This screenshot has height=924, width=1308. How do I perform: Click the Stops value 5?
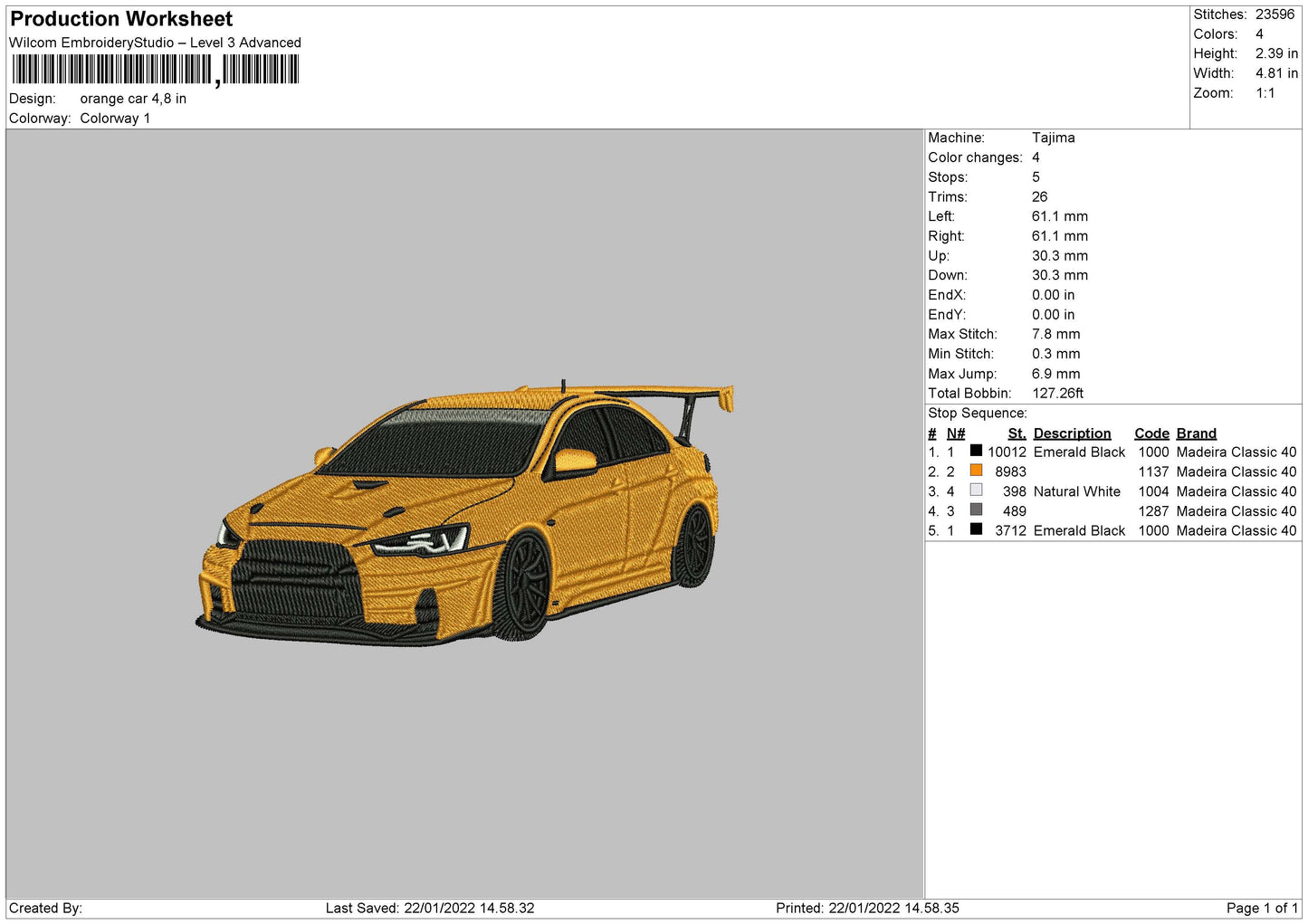point(1036,177)
